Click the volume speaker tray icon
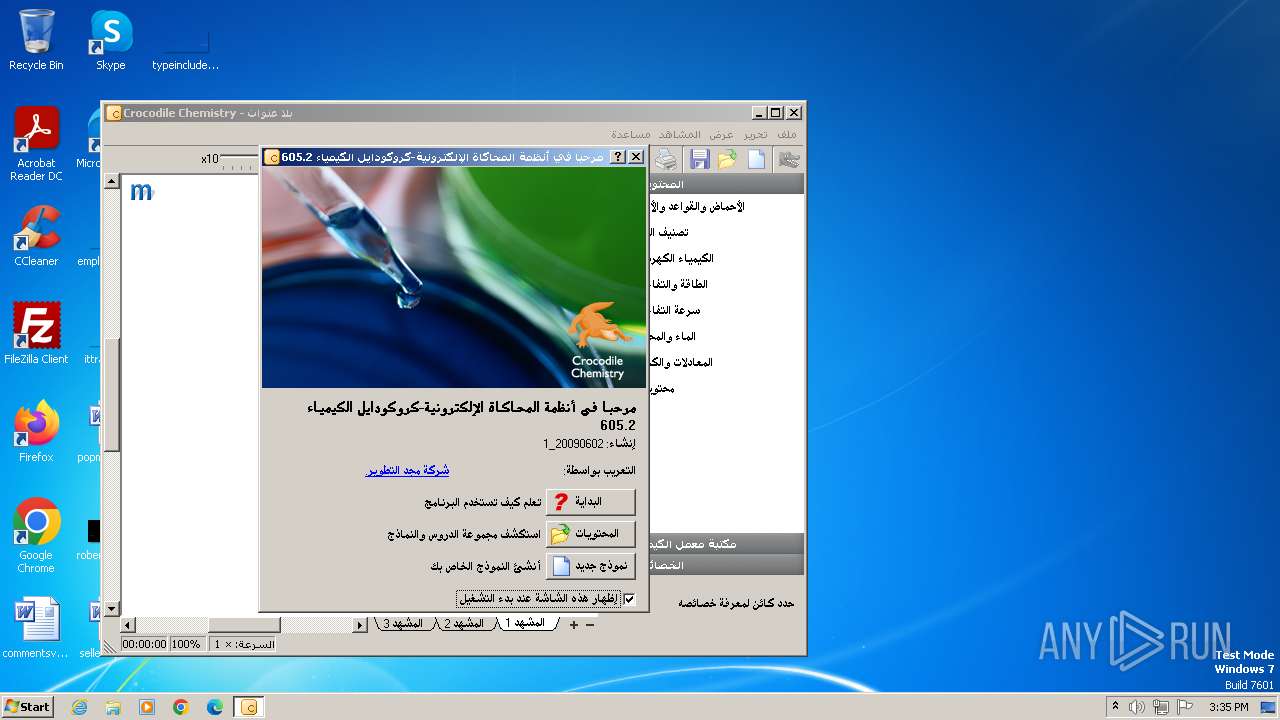 [1137, 707]
